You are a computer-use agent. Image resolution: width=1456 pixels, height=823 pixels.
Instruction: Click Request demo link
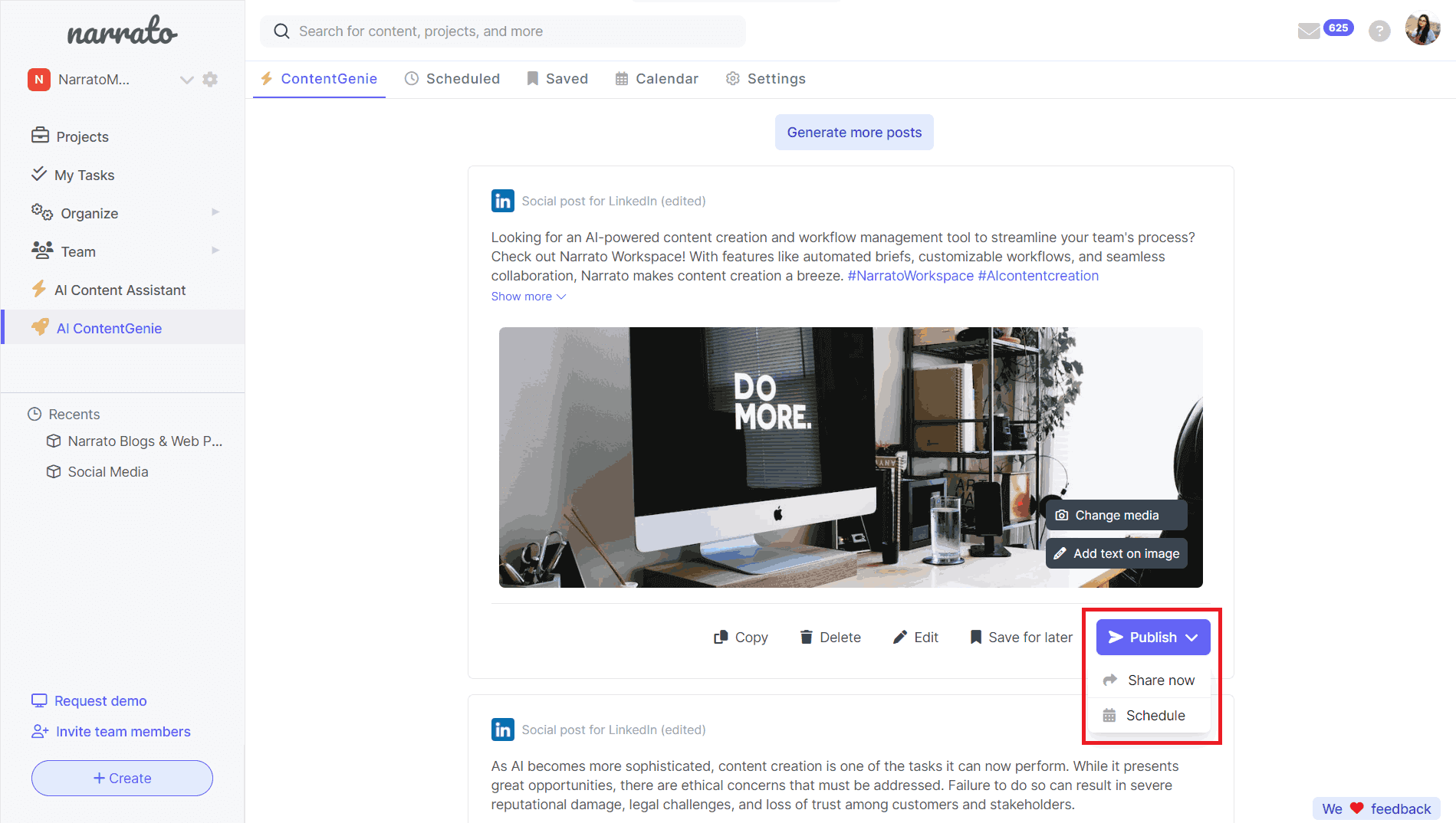click(89, 700)
